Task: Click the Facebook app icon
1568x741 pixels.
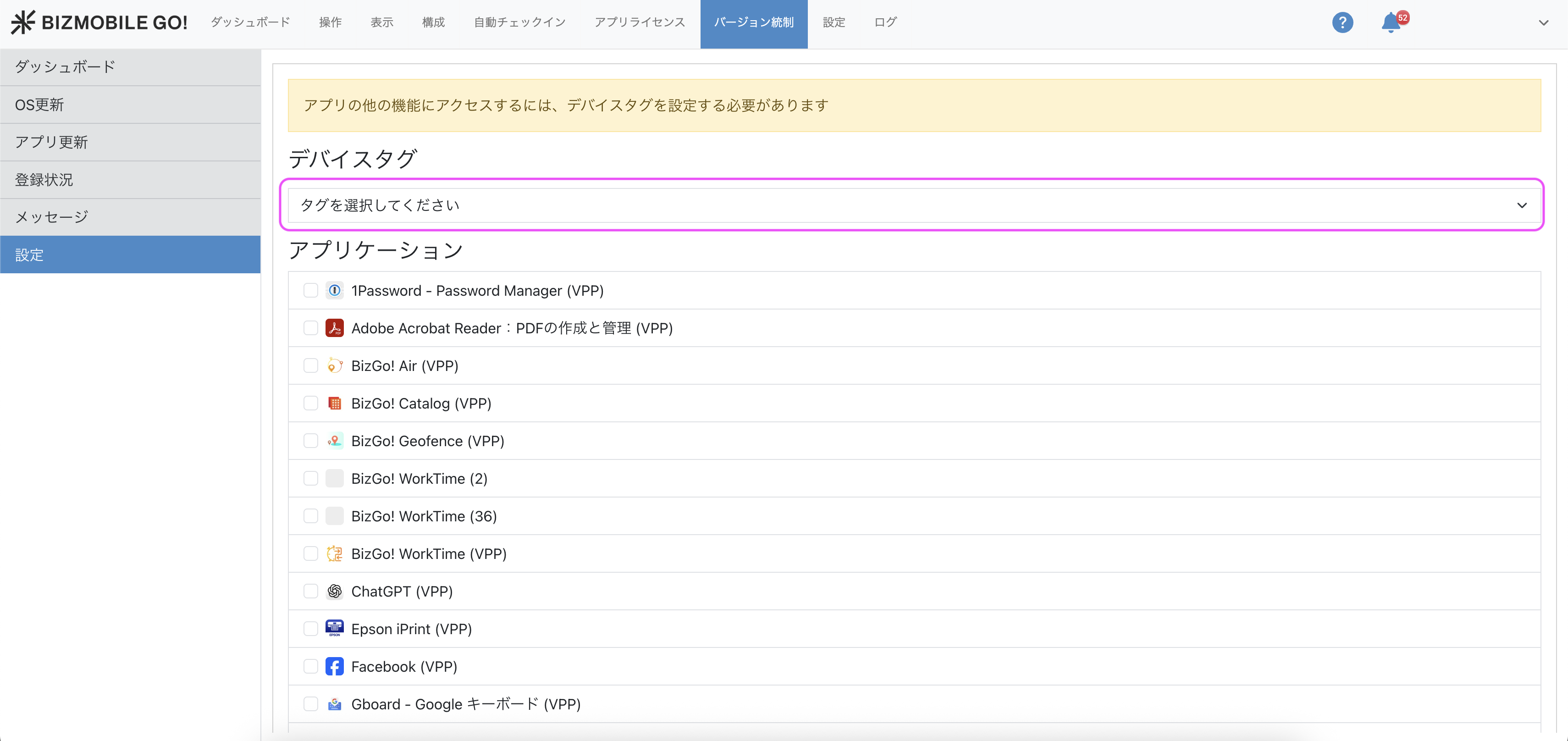Action: pos(334,667)
